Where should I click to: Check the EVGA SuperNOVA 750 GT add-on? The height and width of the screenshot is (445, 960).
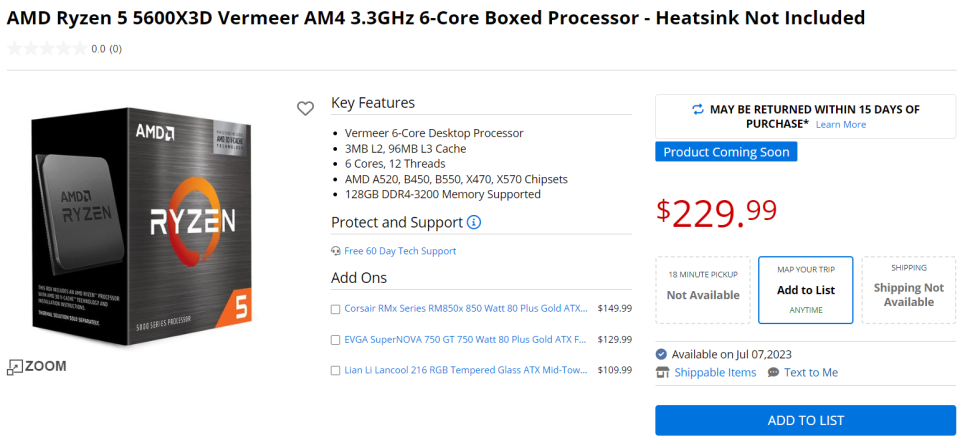[336, 340]
